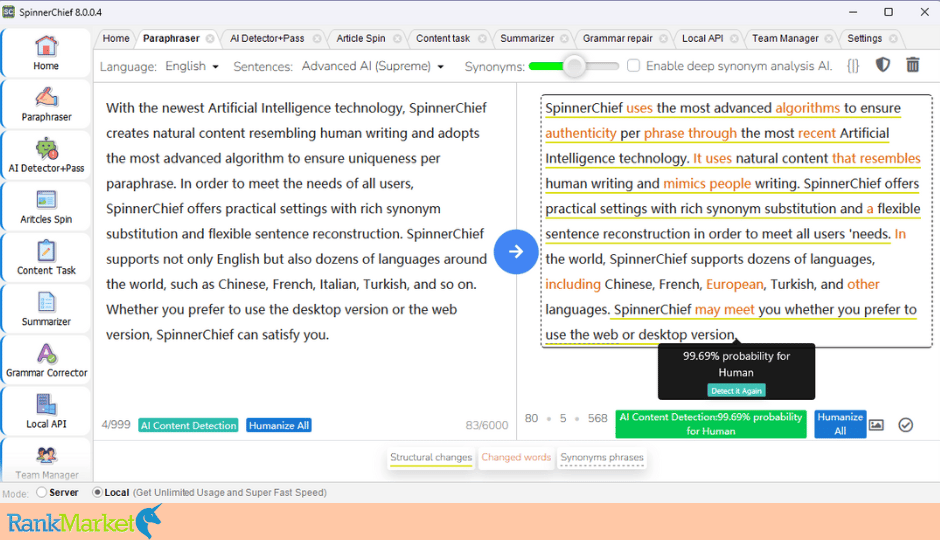The width and height of the screenshot is (940, 540).
Task: Switch to the Settings tab
Action: click(864, 38)
